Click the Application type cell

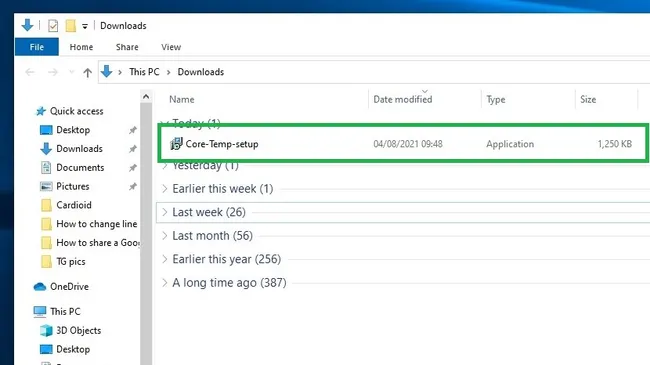tap(510, 144)
